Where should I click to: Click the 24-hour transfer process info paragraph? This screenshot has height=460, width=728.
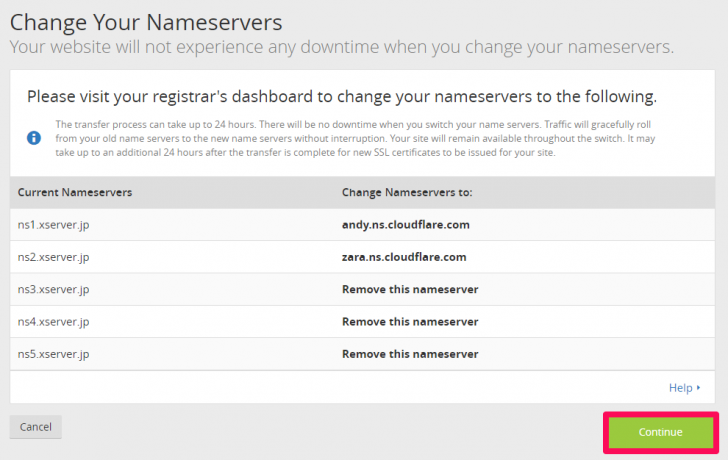[355, 138]
